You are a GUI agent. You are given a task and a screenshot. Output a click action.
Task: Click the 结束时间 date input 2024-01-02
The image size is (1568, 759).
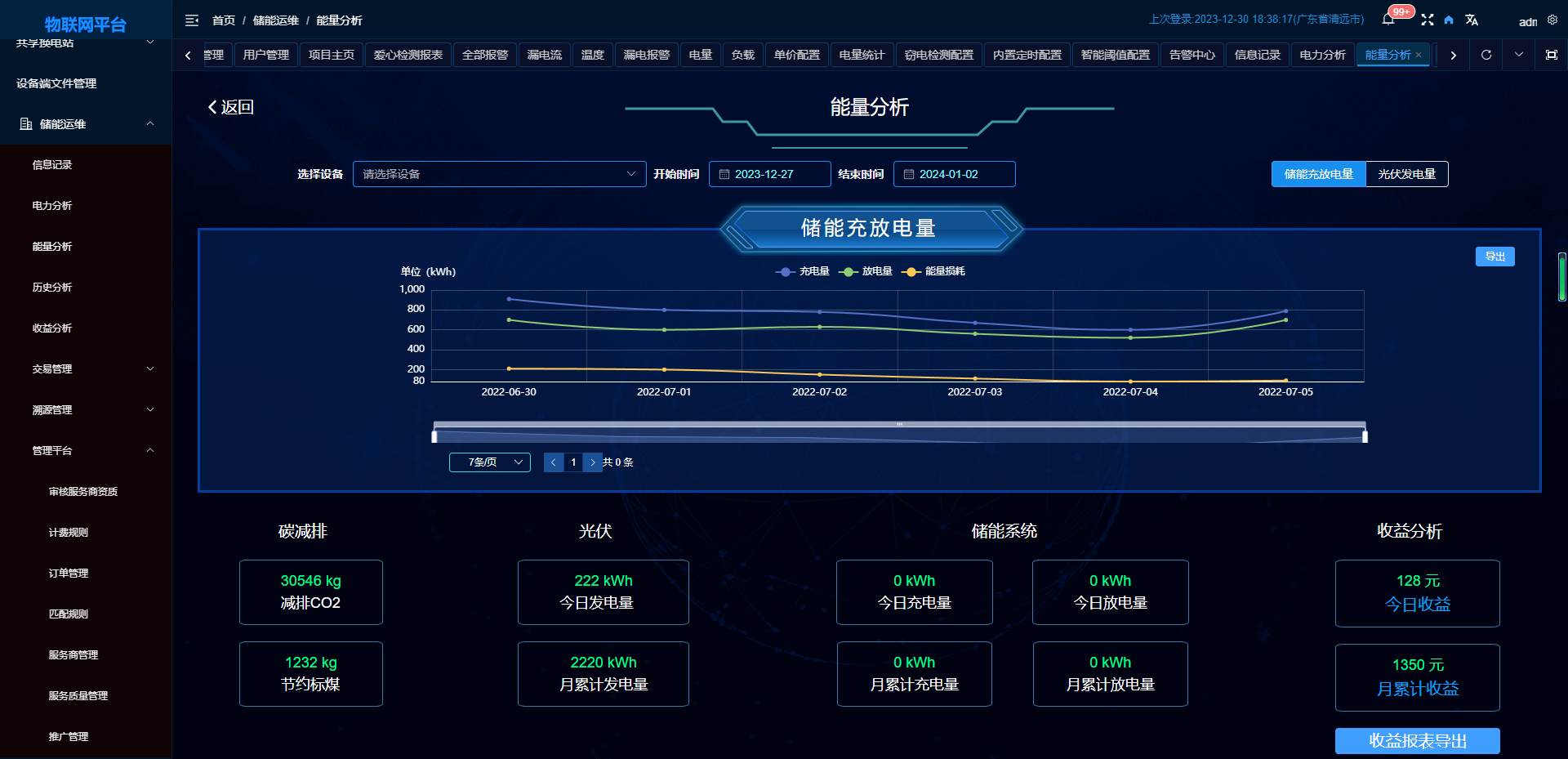955,174
